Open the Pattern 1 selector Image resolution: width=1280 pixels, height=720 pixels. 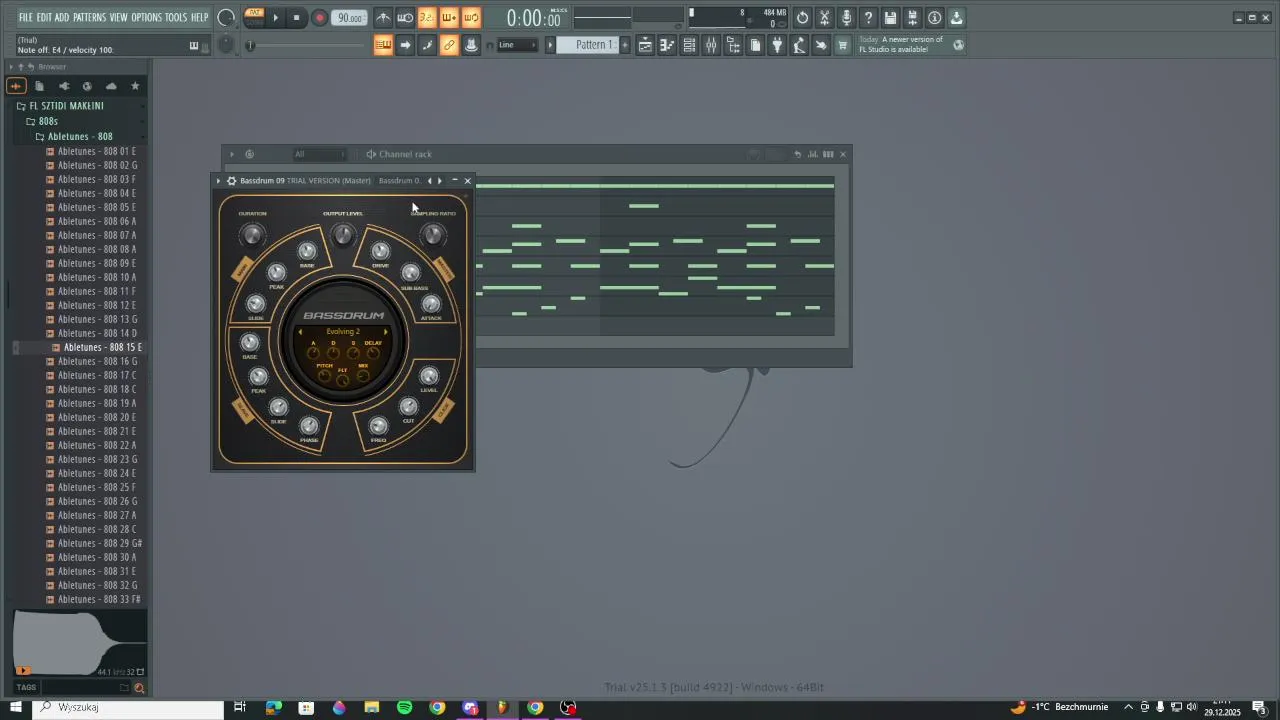(x=588, y=45)
